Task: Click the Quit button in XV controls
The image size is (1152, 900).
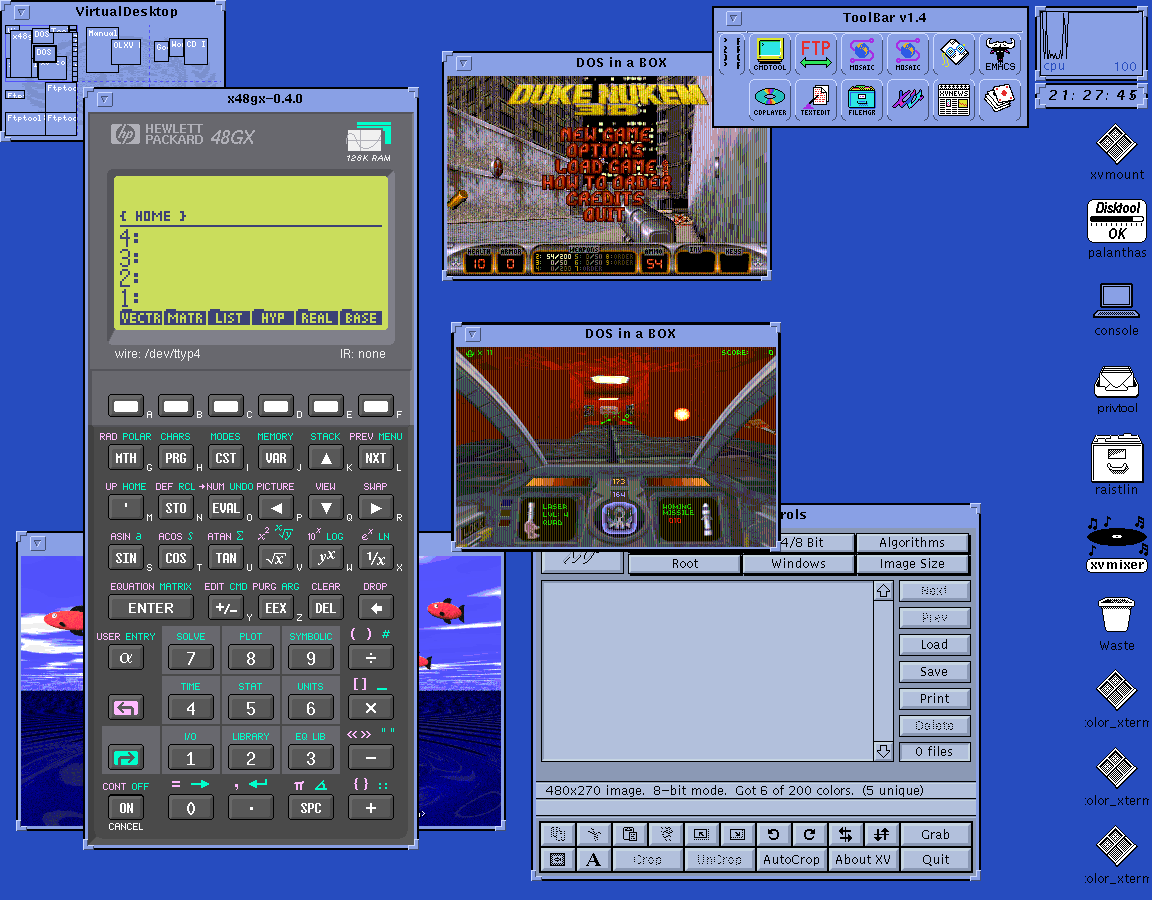Action: (935, 859)
